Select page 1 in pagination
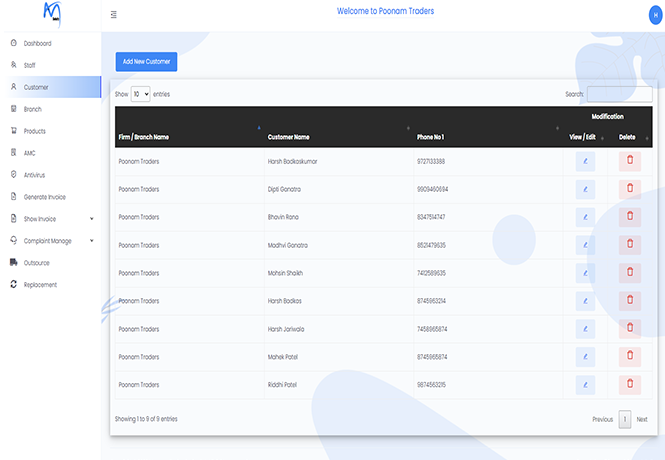665x460 pixels. click(625, 419)
